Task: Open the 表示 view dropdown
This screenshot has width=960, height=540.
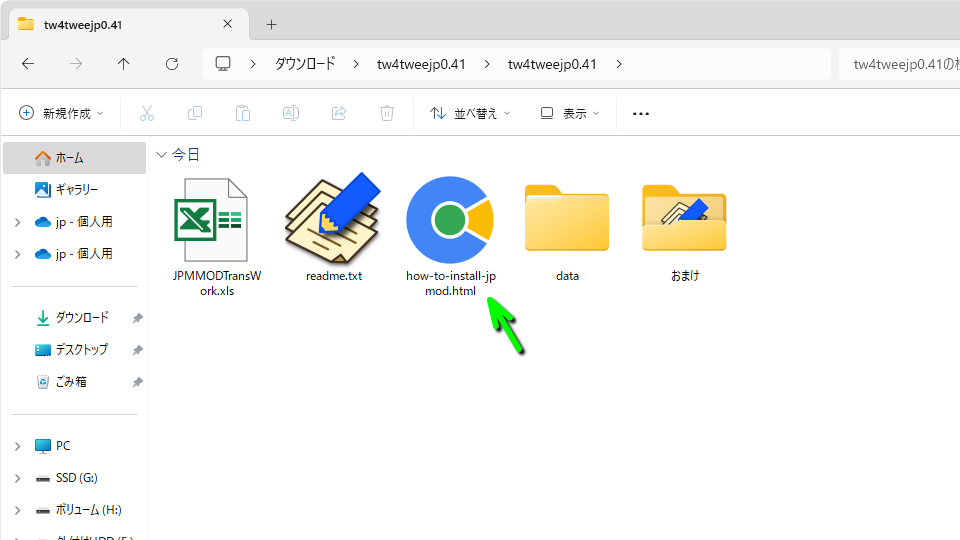Action: click(569, 113)
